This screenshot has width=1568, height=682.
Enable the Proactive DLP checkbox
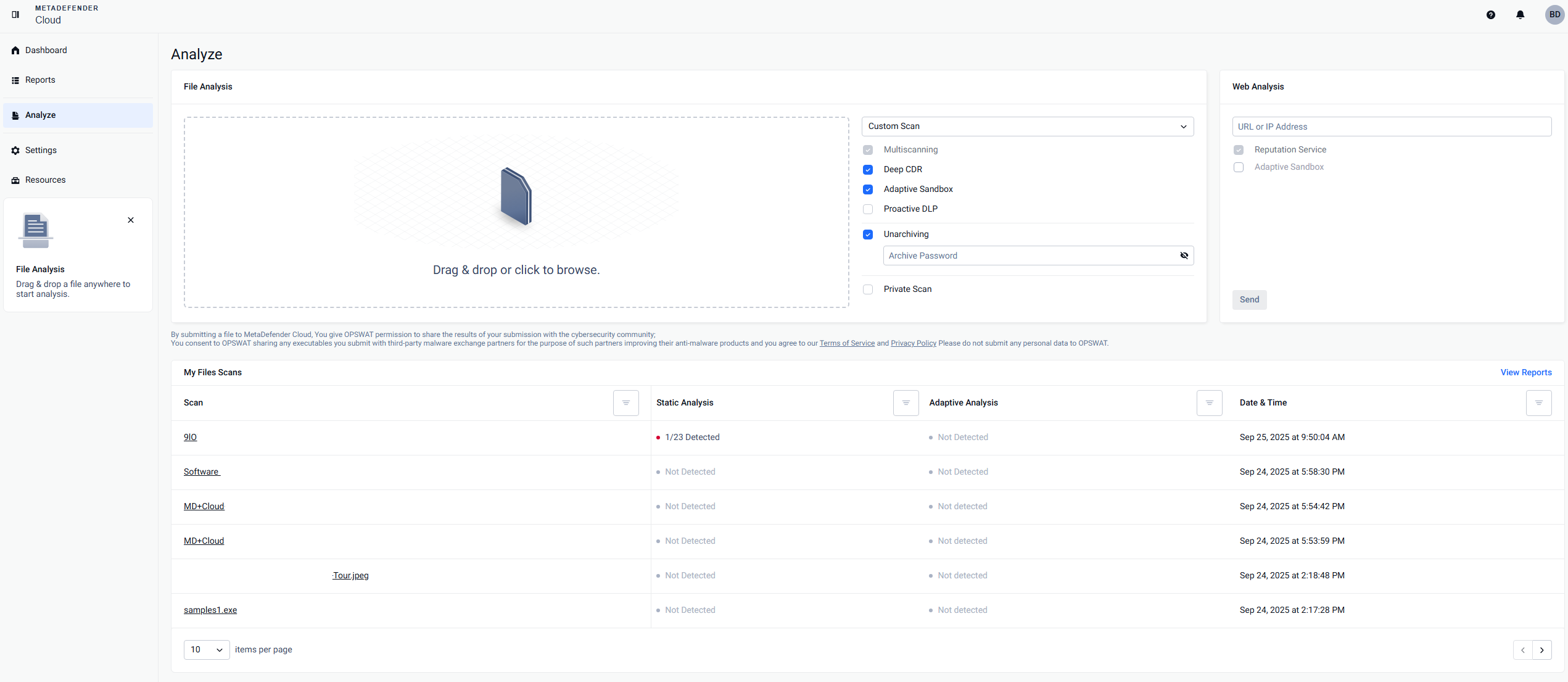tap(868, 209)
